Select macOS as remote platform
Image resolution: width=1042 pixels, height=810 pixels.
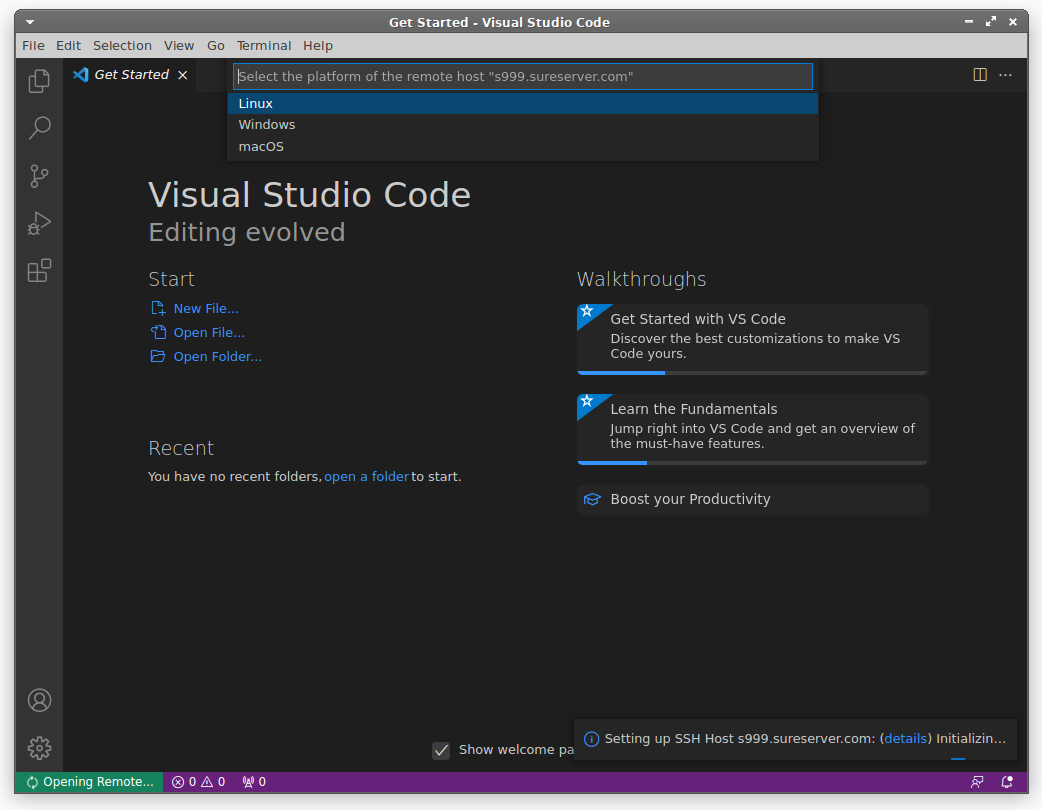pyautogui.click(x=522, y=146)
